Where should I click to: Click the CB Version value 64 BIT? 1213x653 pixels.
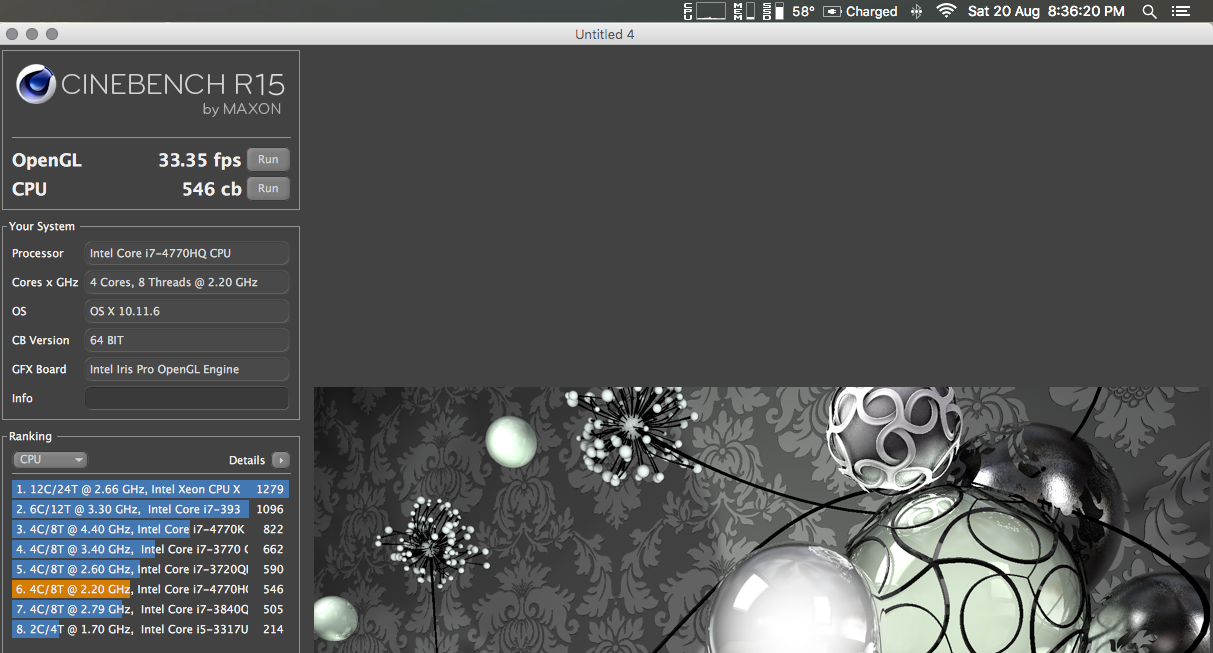tap(187, 340)
